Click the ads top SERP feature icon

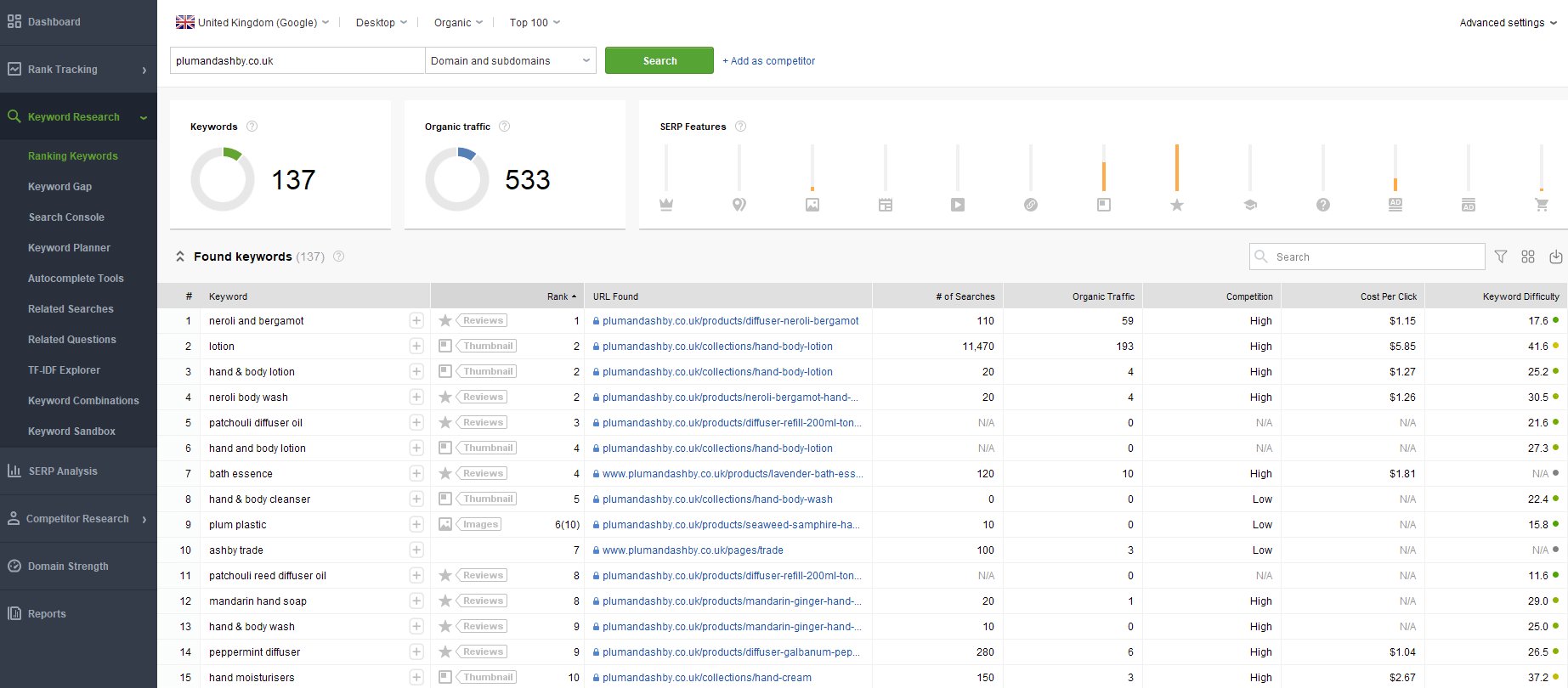tap(1395, 205)
